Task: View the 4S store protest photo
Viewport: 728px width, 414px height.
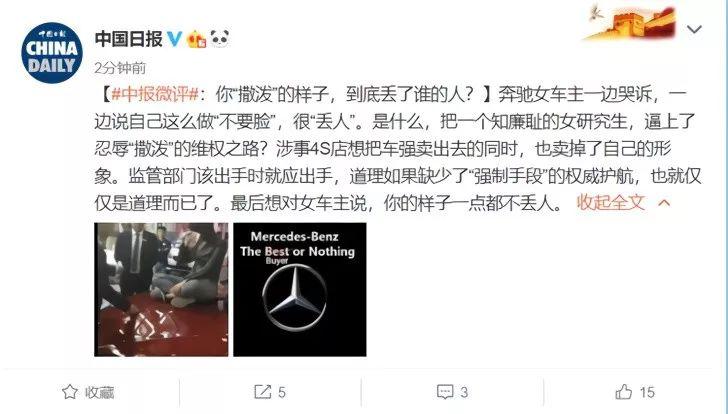Action: click(161, 290)
